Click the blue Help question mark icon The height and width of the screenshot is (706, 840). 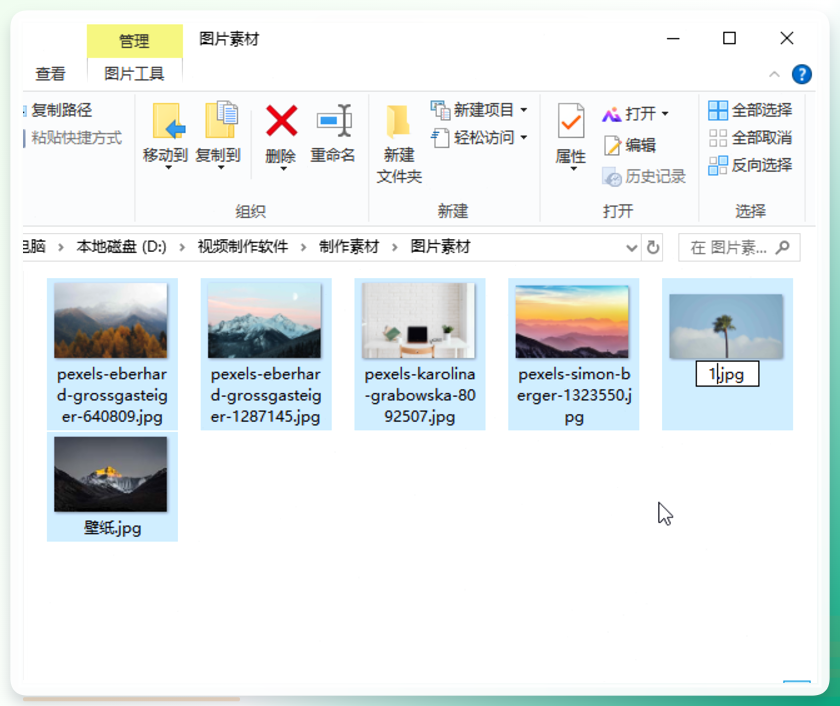tap(801, 74)
